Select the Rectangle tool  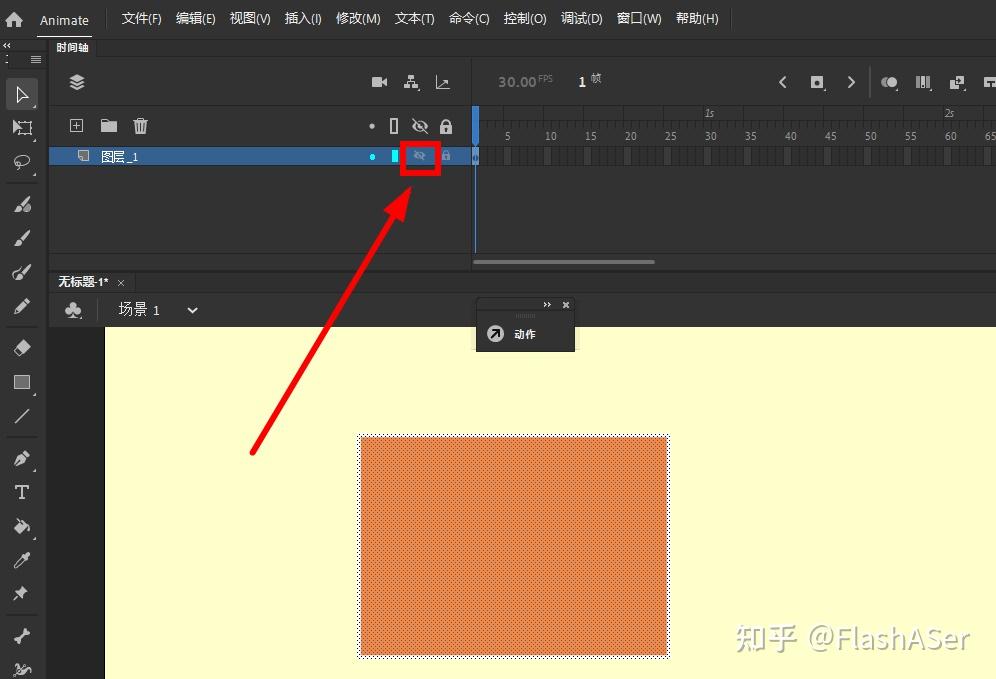pyautogui.click(x=22, y=381)
